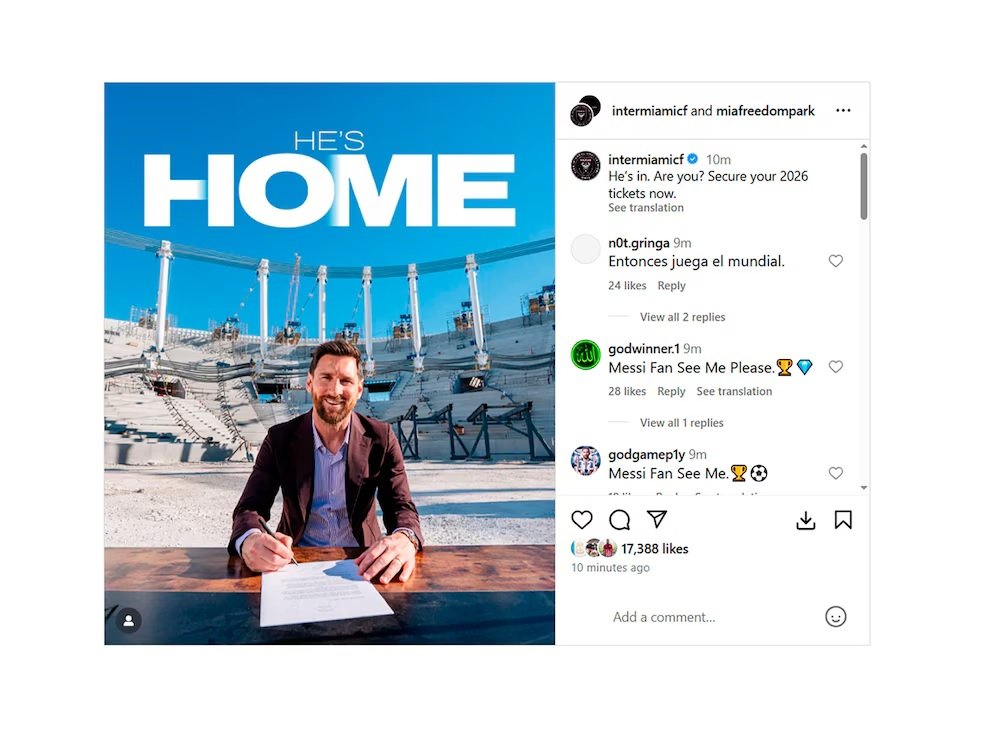Open miafreedompark profile in header
The width and height of the screenshot is (992, 730).
pos(765,111)
